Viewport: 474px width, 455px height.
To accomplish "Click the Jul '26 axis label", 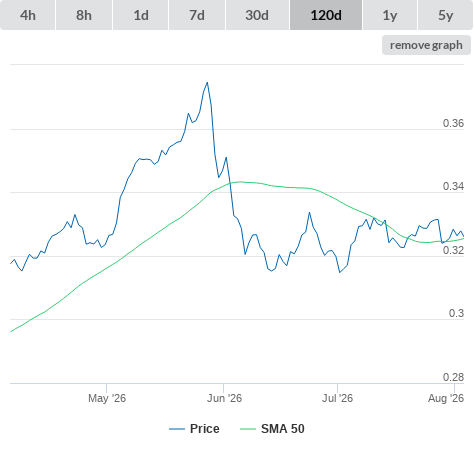I will tap(337, 398).
